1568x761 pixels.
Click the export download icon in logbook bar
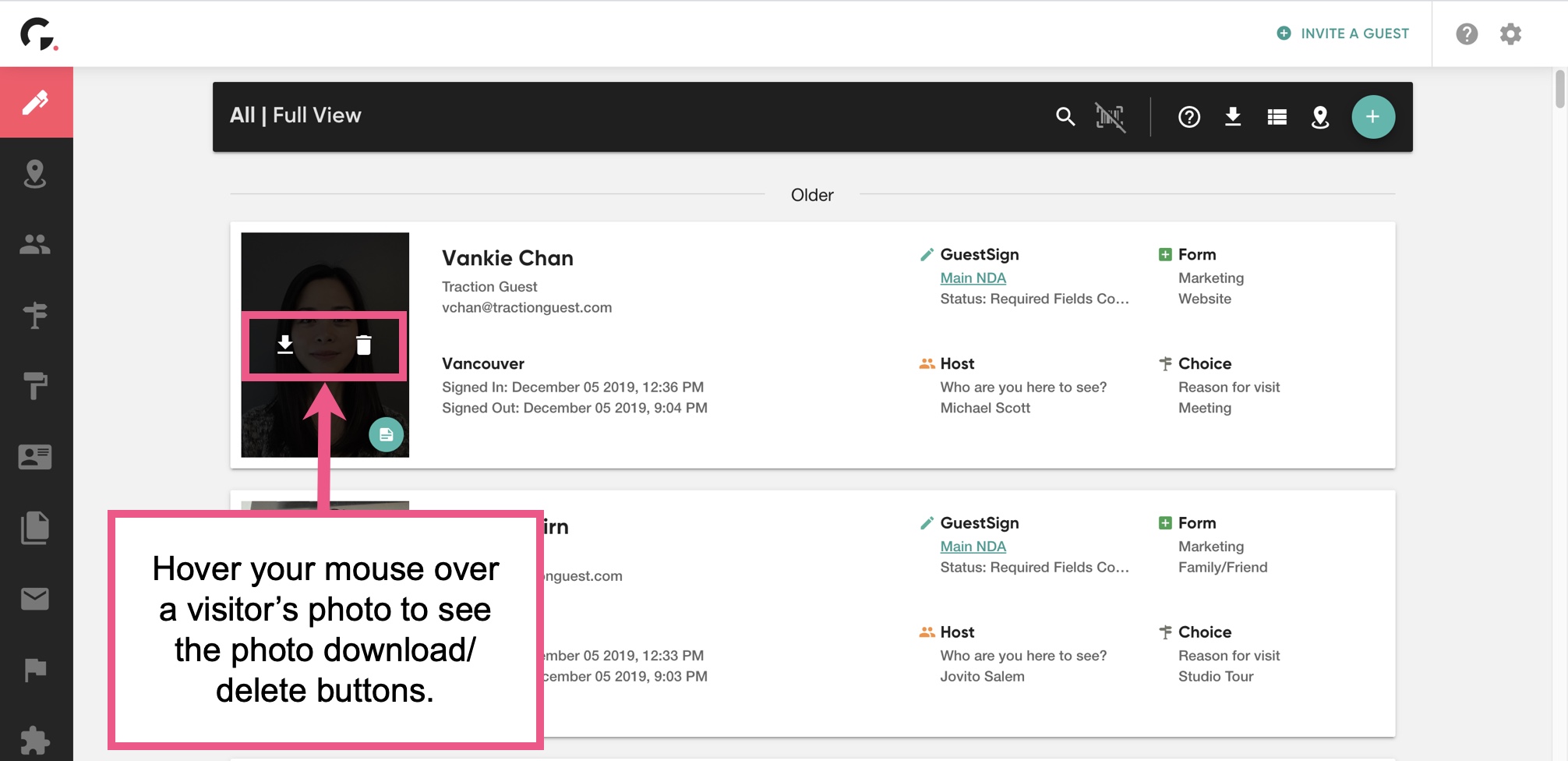[1232, 117]
